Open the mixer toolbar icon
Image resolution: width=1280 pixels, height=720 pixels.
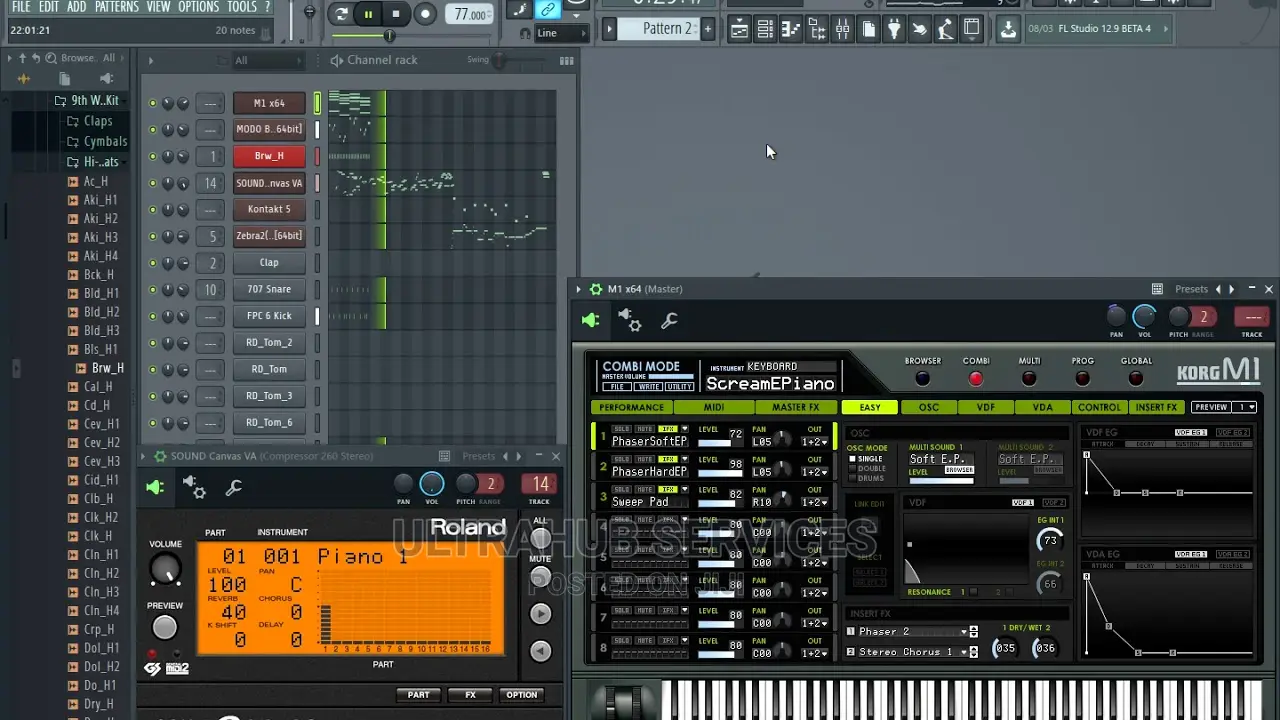click(x=842, y=29)
